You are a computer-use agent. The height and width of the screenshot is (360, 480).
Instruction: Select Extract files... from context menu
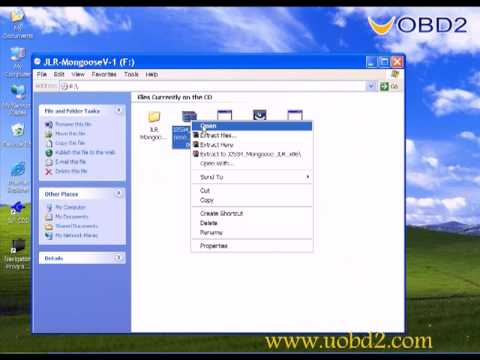tap(252, 135)
